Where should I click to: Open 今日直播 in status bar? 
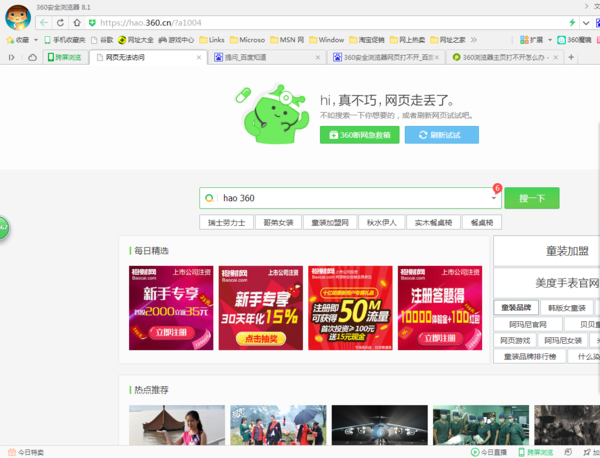[x=489, y=452]
